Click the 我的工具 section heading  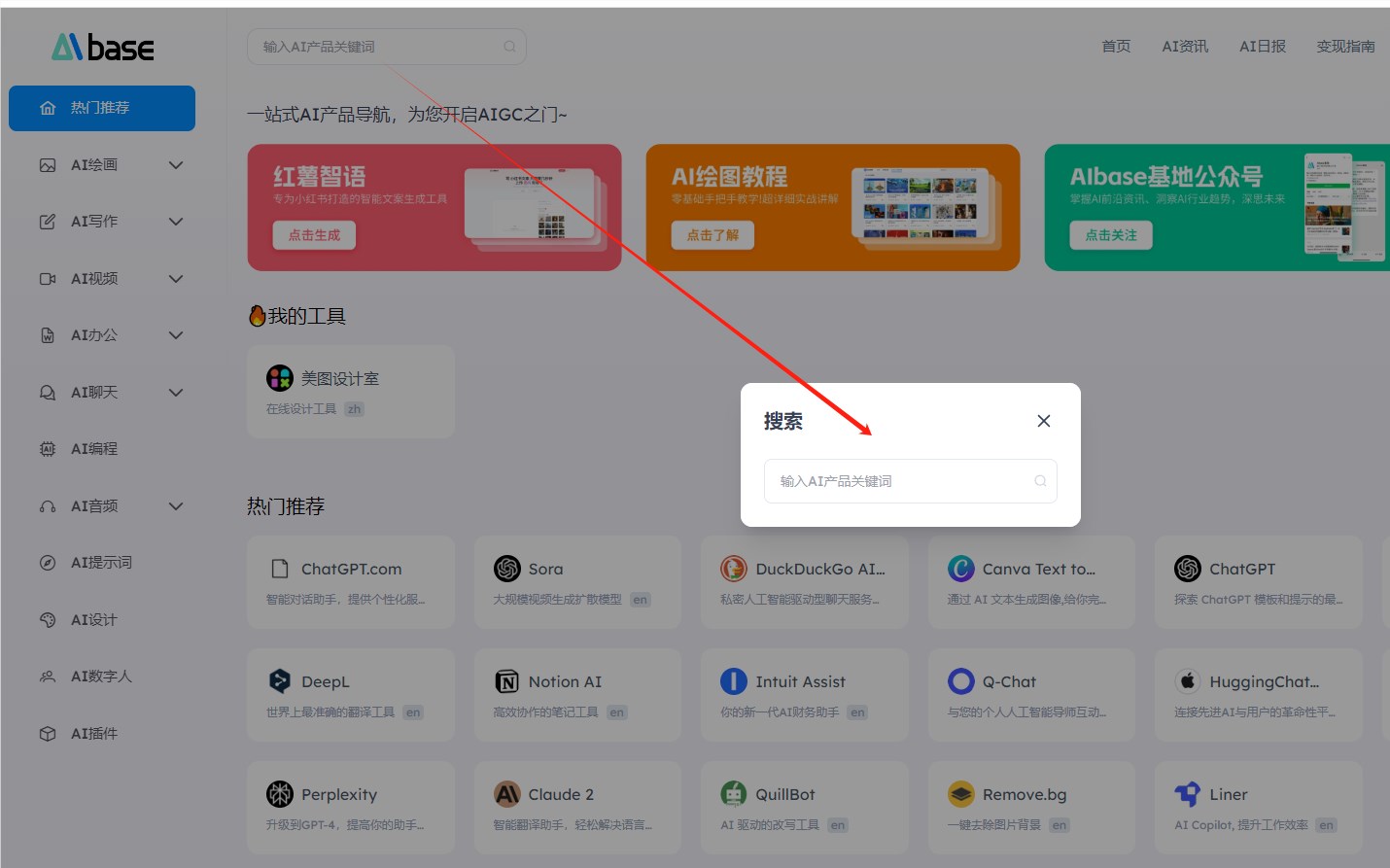297,316
